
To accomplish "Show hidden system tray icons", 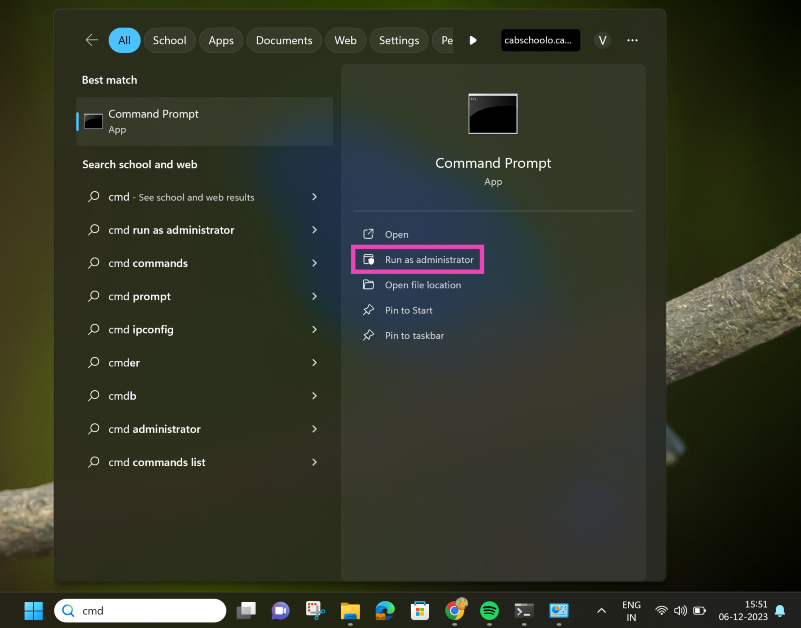I will (x=601, y=610).
